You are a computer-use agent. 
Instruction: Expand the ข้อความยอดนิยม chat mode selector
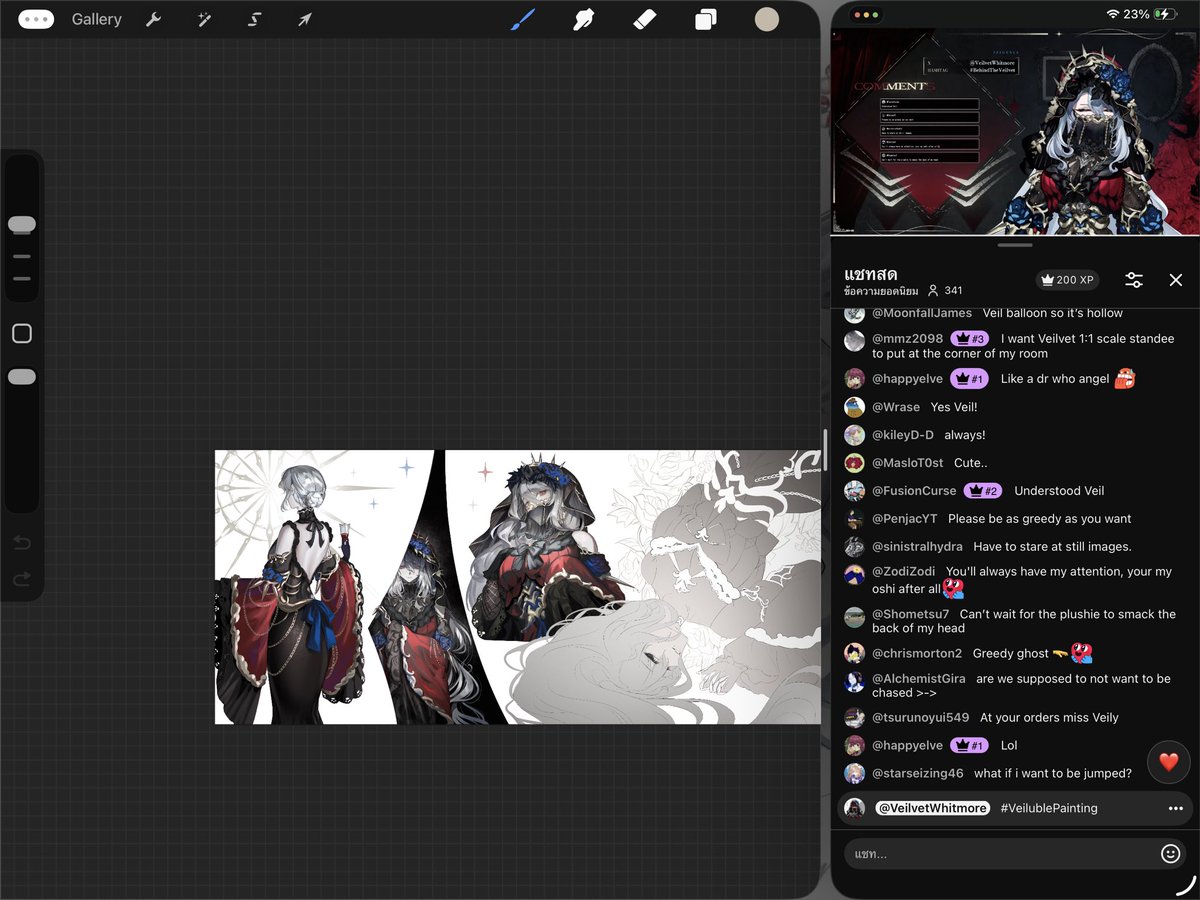[881, 291]
